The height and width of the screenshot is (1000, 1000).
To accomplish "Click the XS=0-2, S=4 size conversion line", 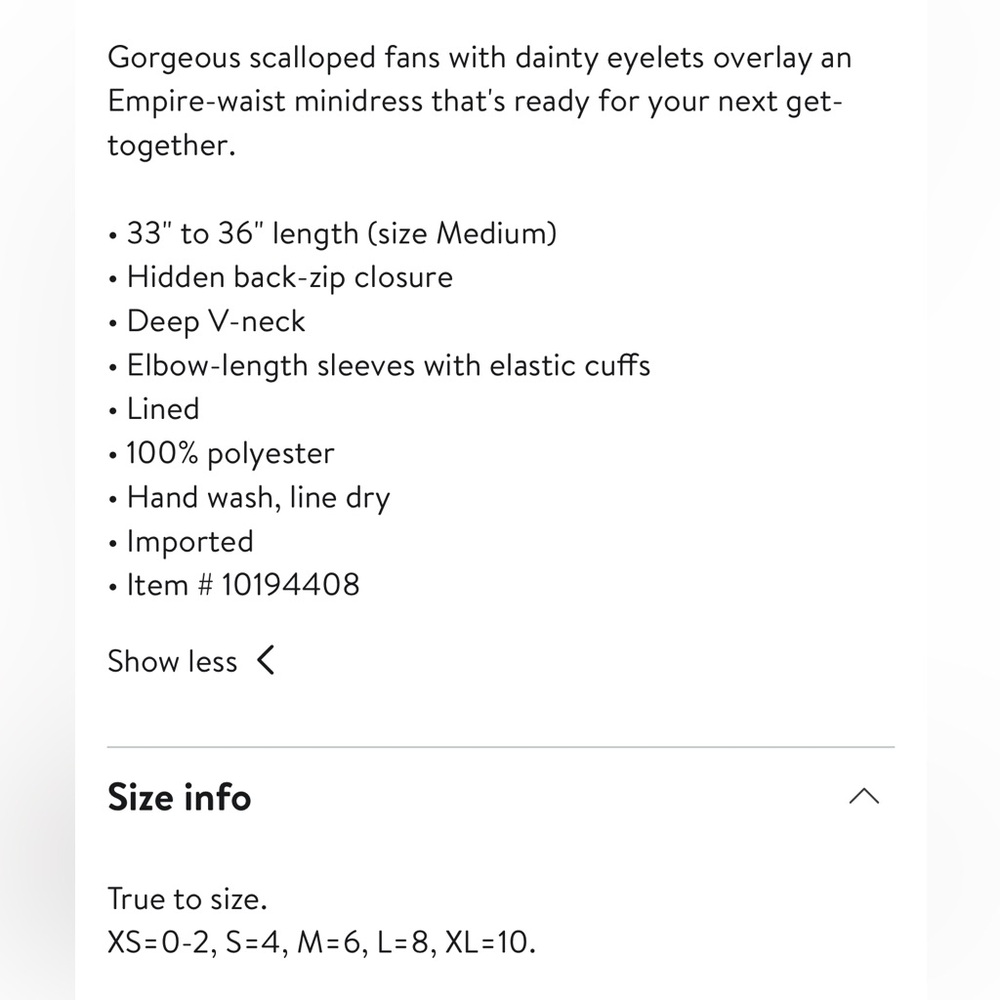I will point(321,942).
